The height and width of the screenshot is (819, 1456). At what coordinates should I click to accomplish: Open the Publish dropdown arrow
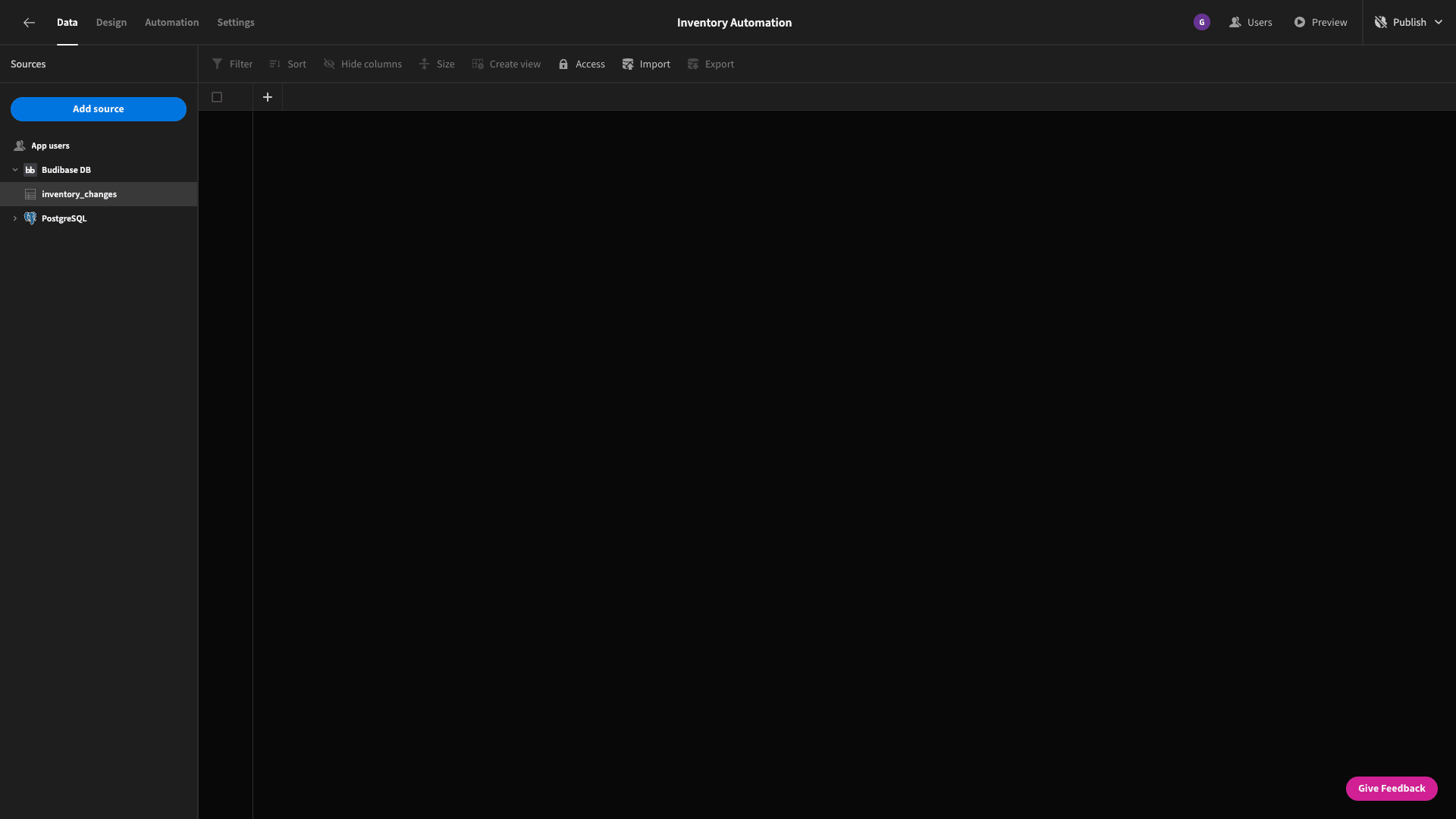coord(1439,23)
